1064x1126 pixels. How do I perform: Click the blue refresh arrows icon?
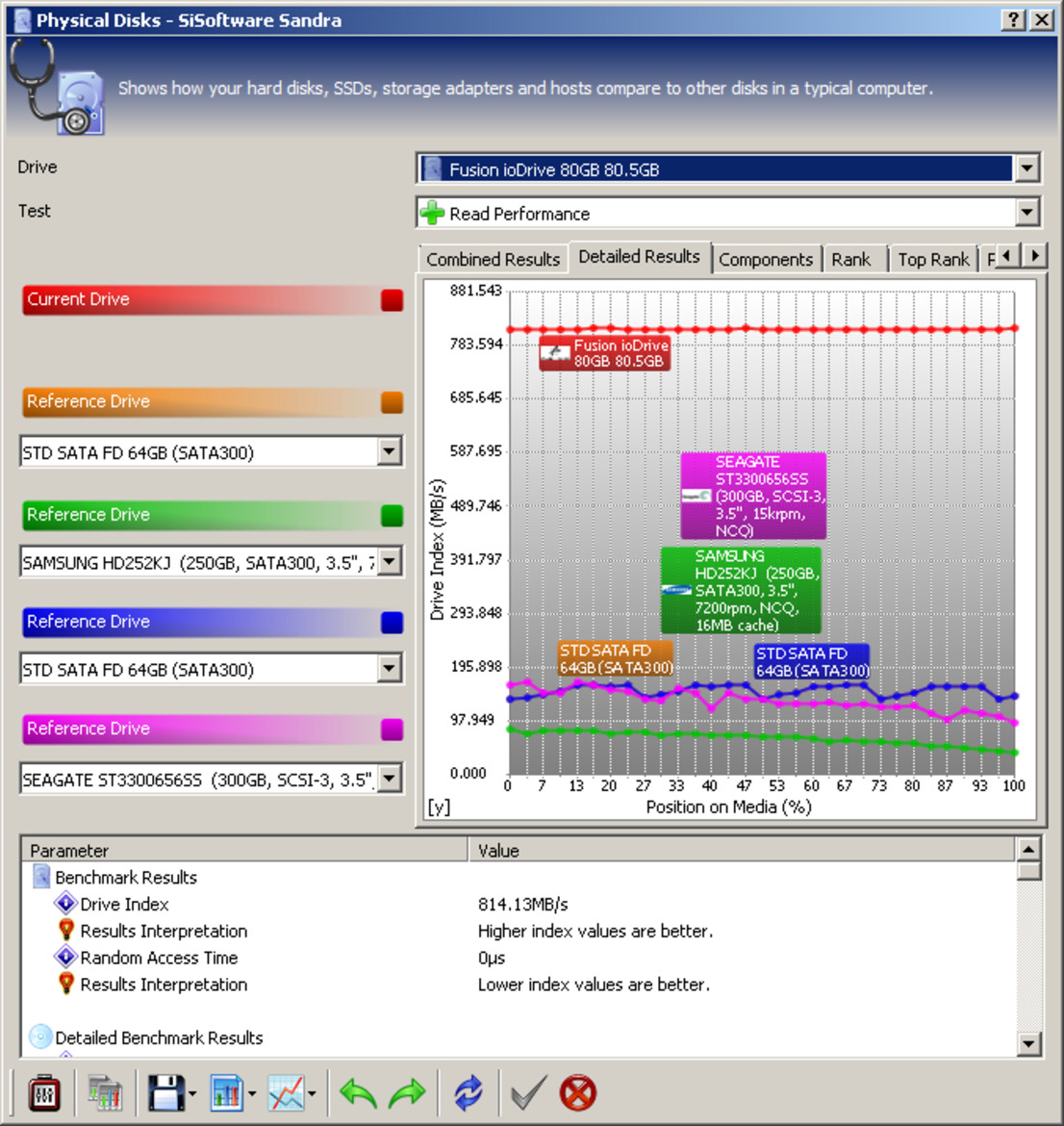(x=469, y=1093)
